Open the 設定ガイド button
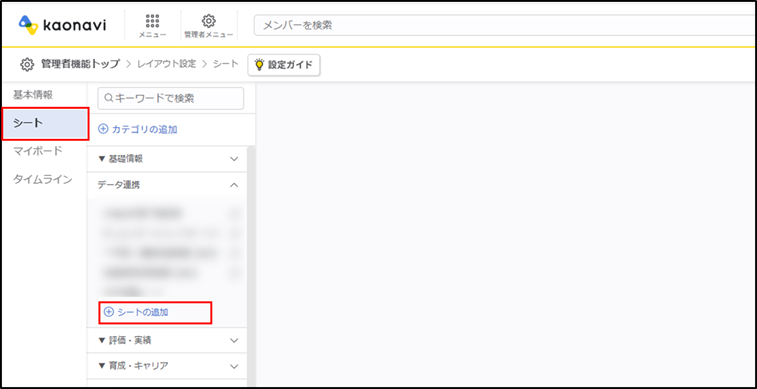757x389 pixels. (284, 65)
